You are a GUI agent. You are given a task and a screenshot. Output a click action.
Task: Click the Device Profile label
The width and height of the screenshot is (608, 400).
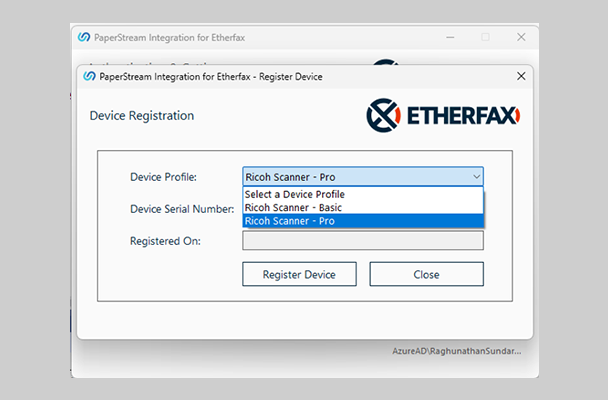[163, 177]
